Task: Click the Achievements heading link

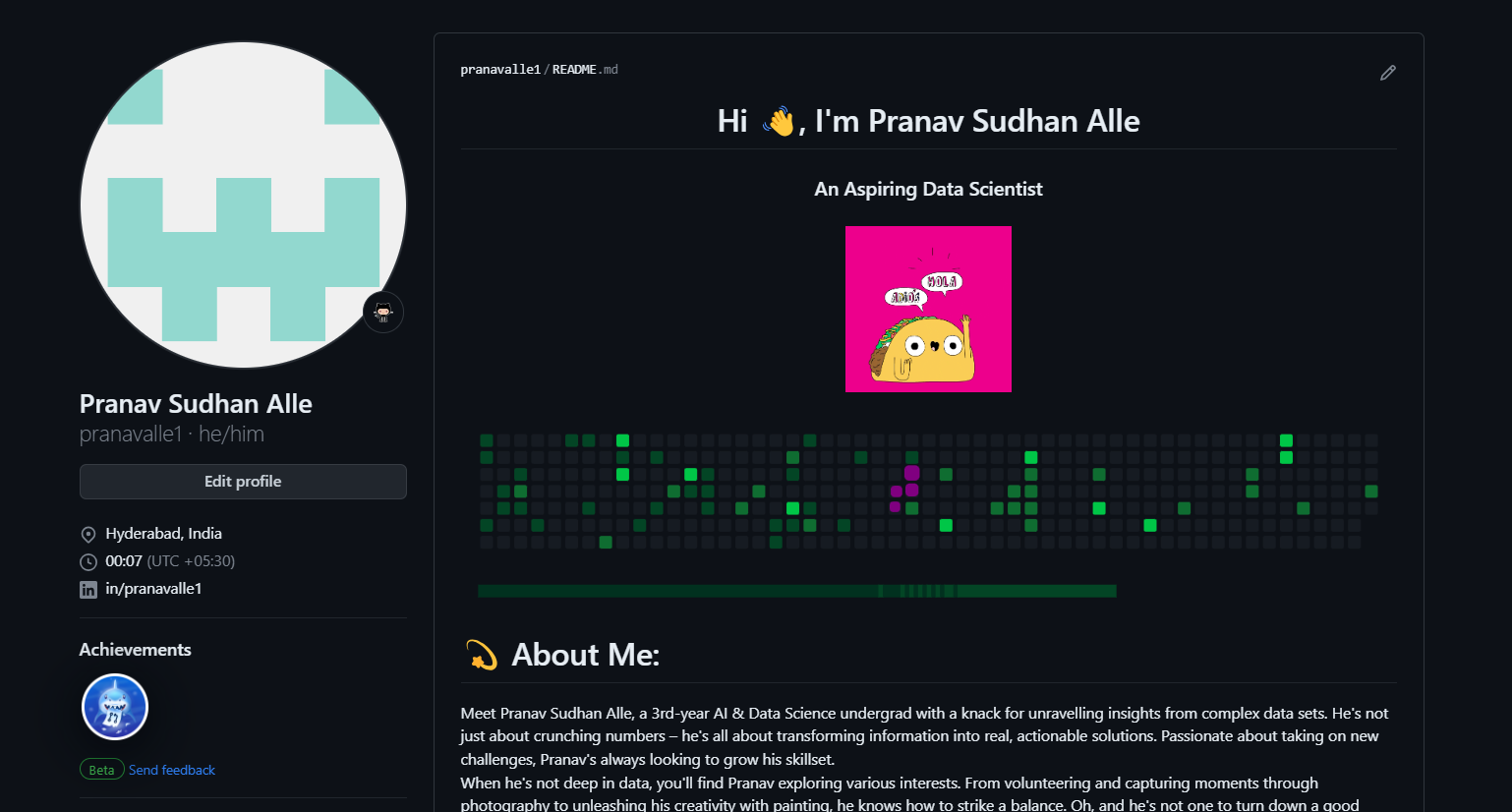Action: pos(136,650)
